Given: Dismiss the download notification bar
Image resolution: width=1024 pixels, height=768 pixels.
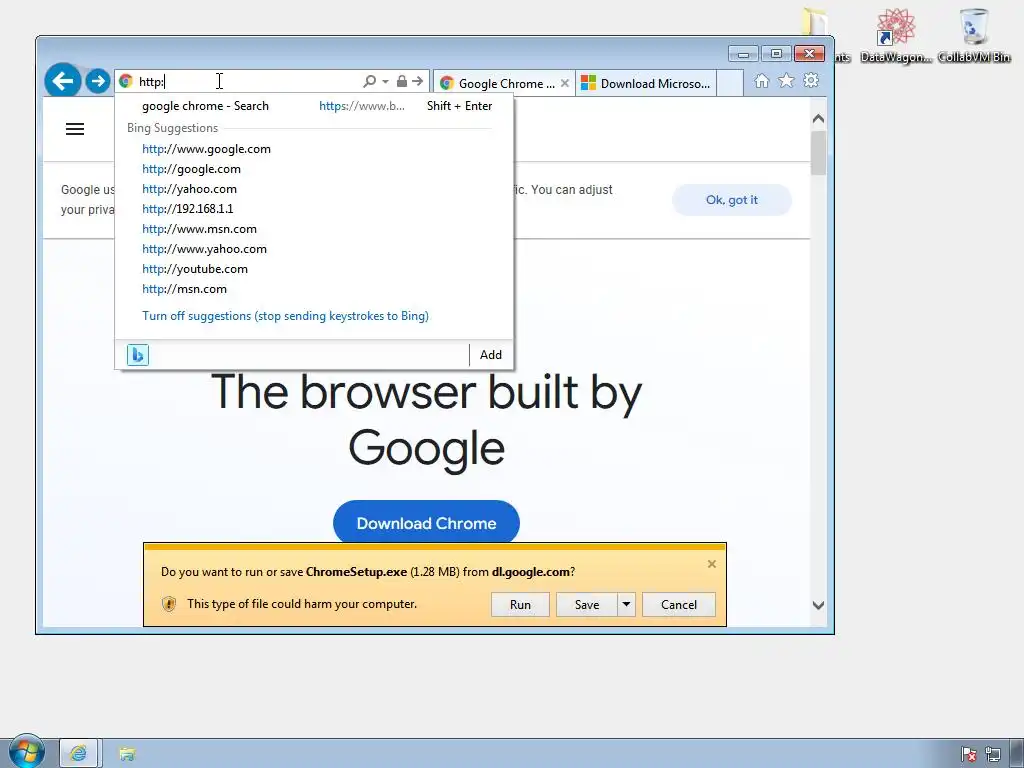Looking at the screenshot, I should coord(712,564).
